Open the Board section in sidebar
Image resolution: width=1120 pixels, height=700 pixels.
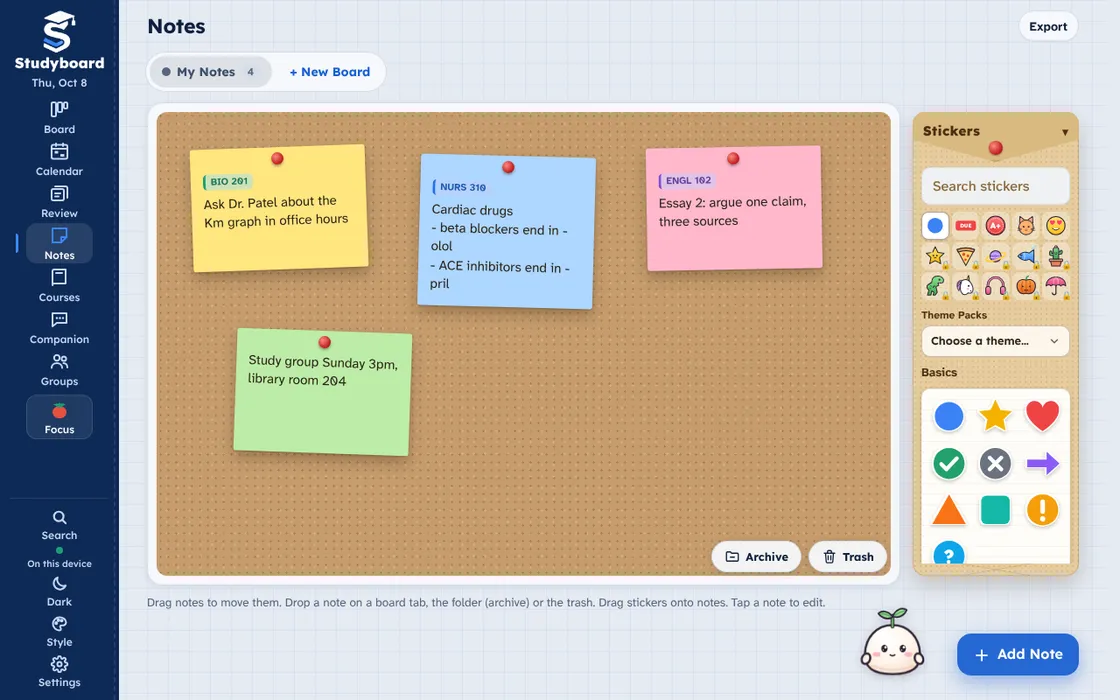[59, 118]
